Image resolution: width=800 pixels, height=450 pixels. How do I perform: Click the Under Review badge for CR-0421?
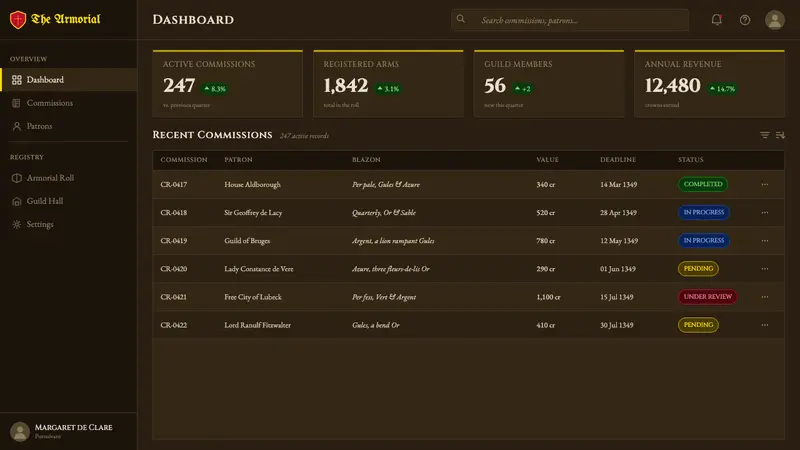(x=707, y=296)
